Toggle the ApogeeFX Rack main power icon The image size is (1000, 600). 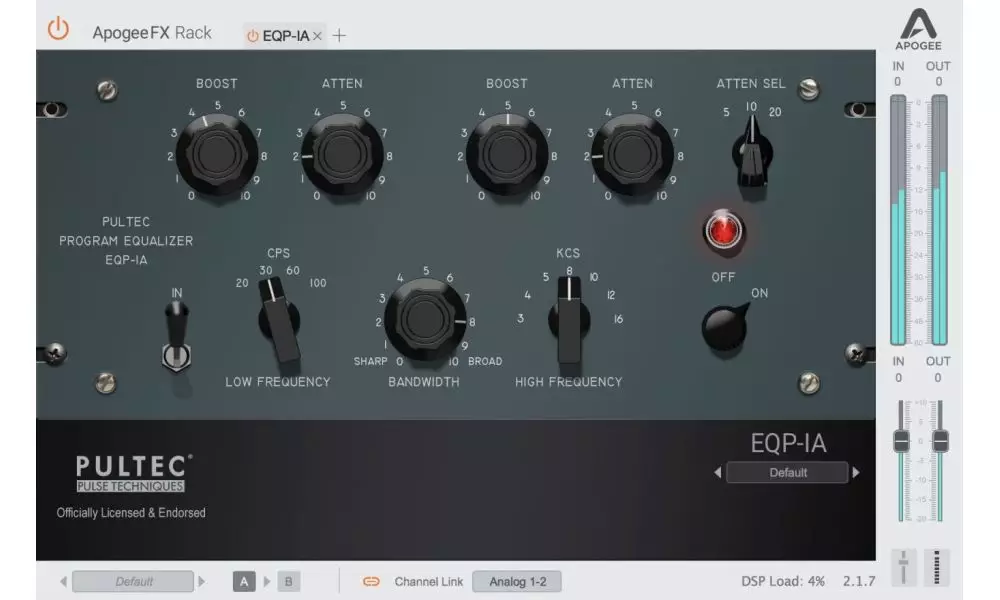click(x=58, y=29)
